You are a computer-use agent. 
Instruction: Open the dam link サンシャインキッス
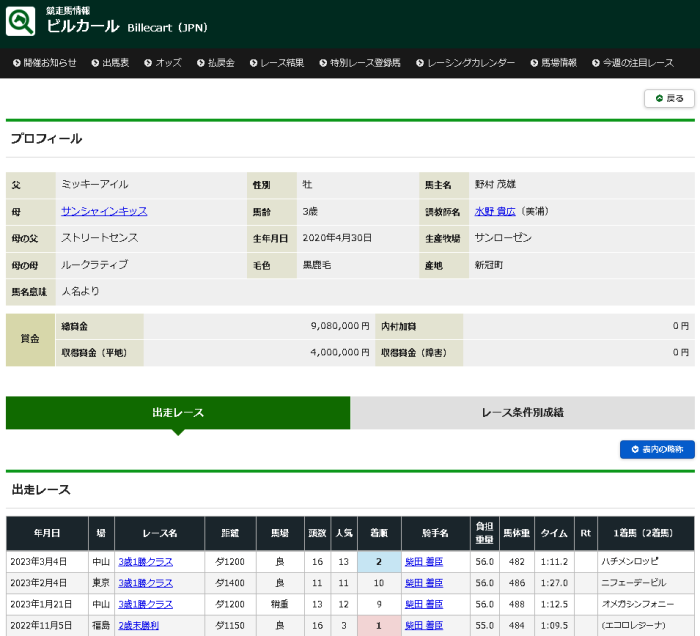pyautogui.click(x=104, y=211)
